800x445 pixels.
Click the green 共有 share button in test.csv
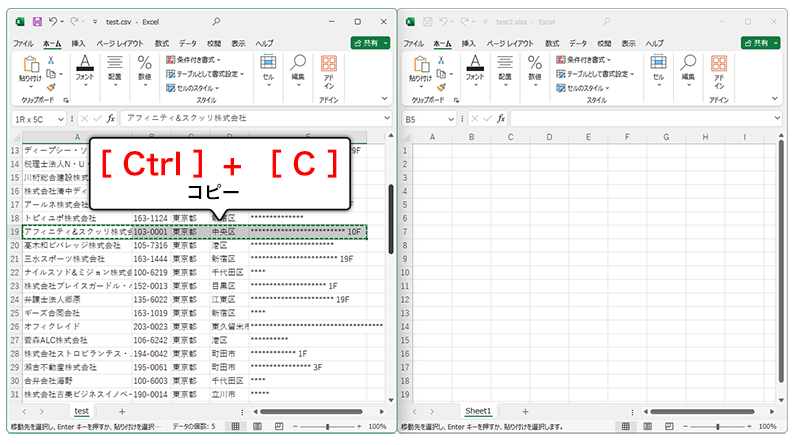pos(369,43)
